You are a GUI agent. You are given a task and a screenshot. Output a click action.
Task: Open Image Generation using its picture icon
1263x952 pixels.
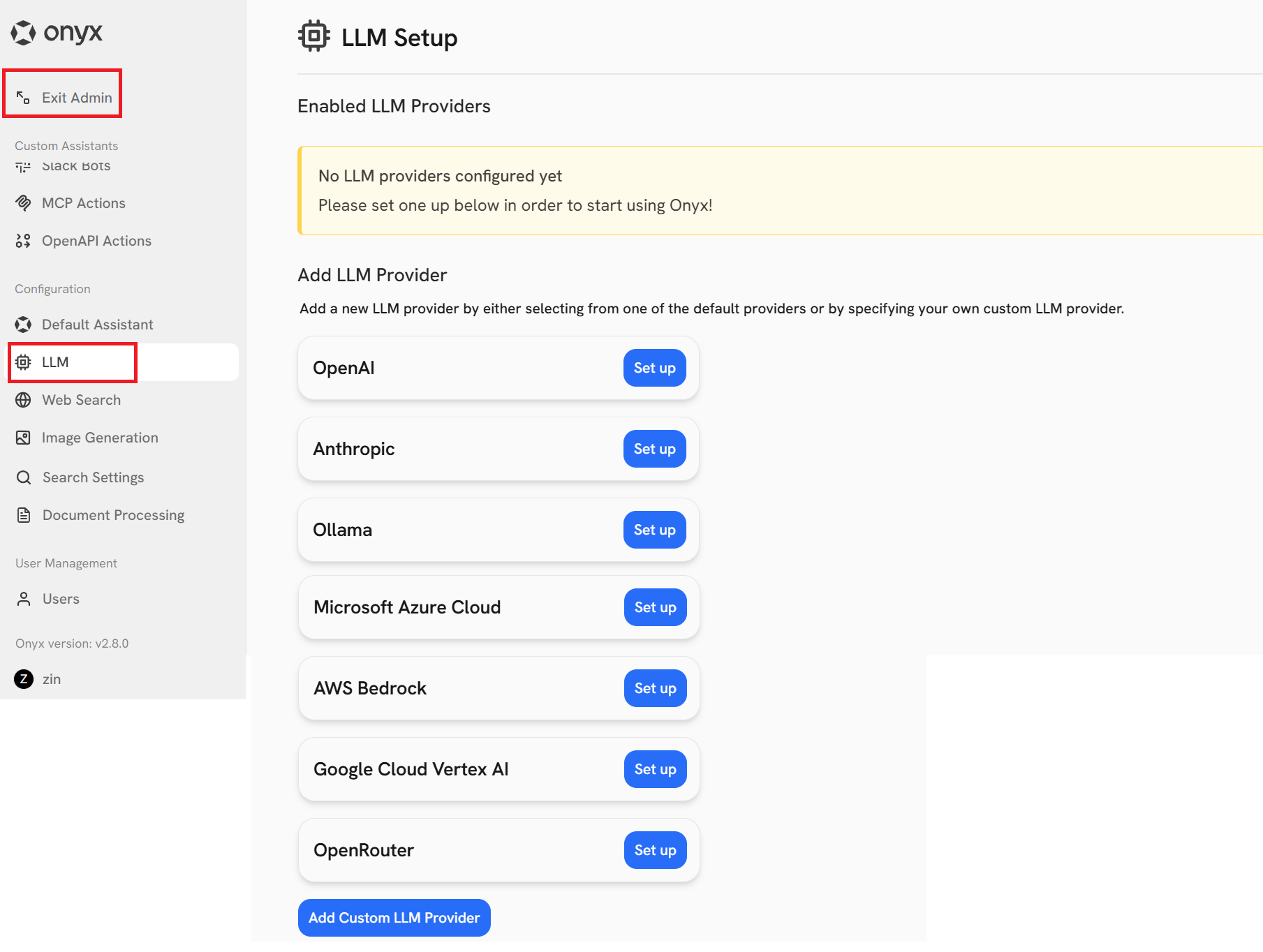(x=23, y=437)
